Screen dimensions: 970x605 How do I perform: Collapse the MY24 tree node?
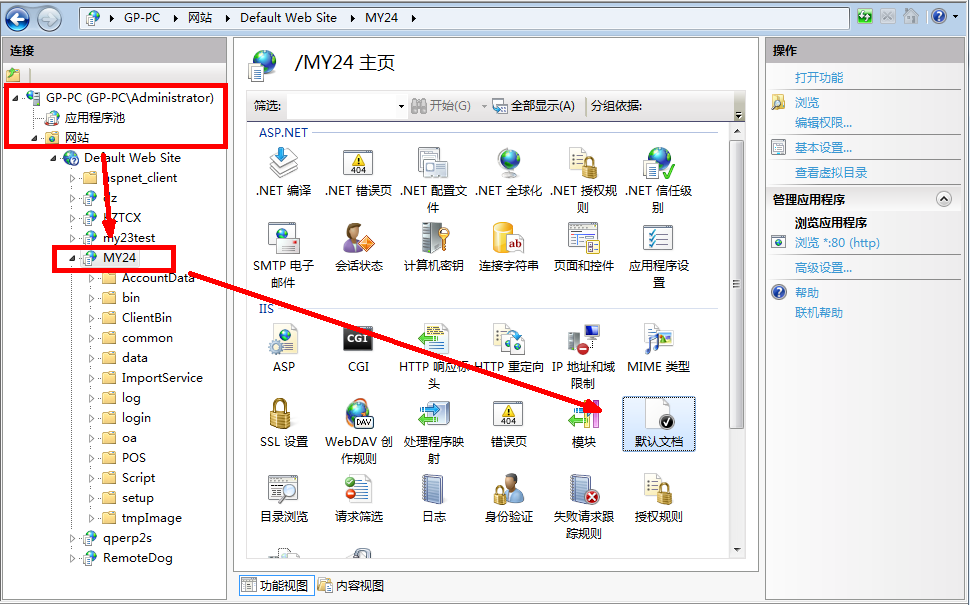[72, 258]
